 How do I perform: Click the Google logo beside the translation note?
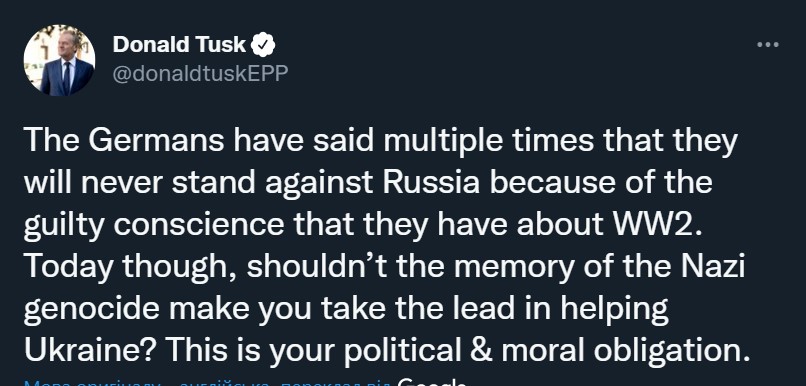point(432,382)
